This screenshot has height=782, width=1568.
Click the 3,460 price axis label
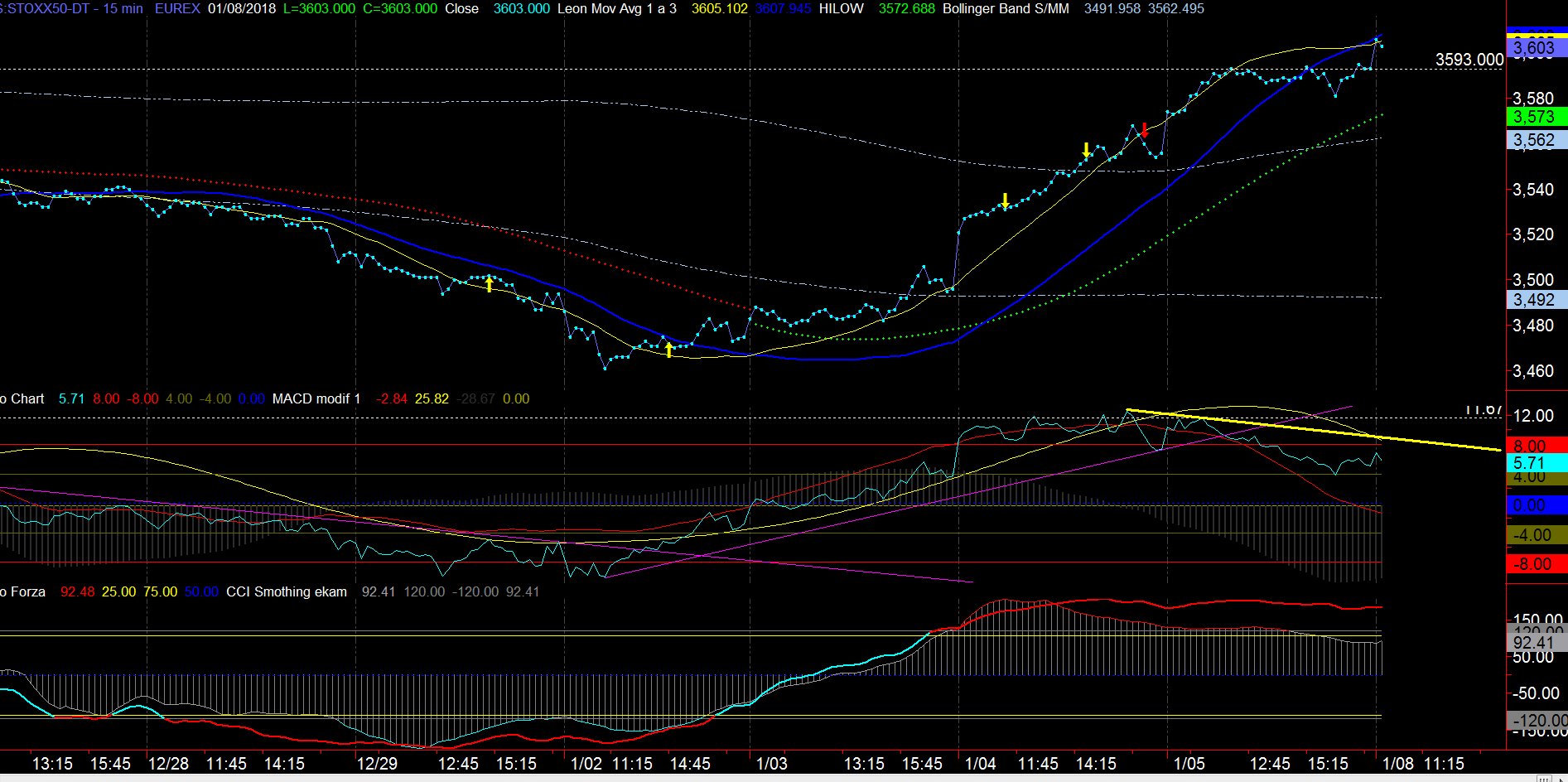1533,371
